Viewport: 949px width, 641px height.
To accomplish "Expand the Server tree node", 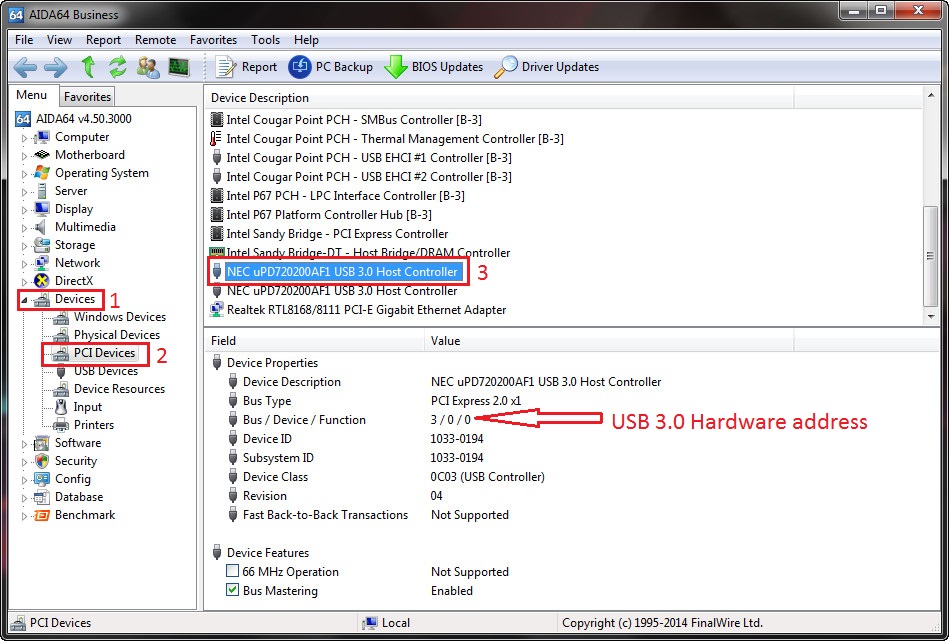I will pos(24,192).
